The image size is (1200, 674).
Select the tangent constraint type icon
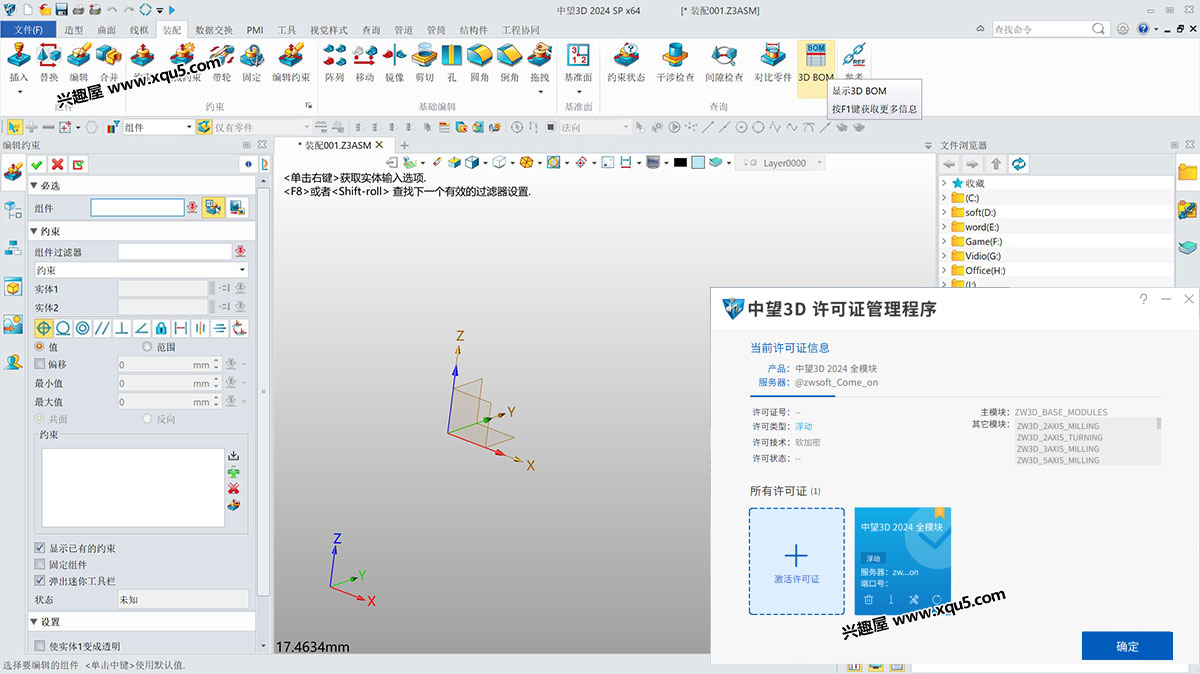[63, 328]
